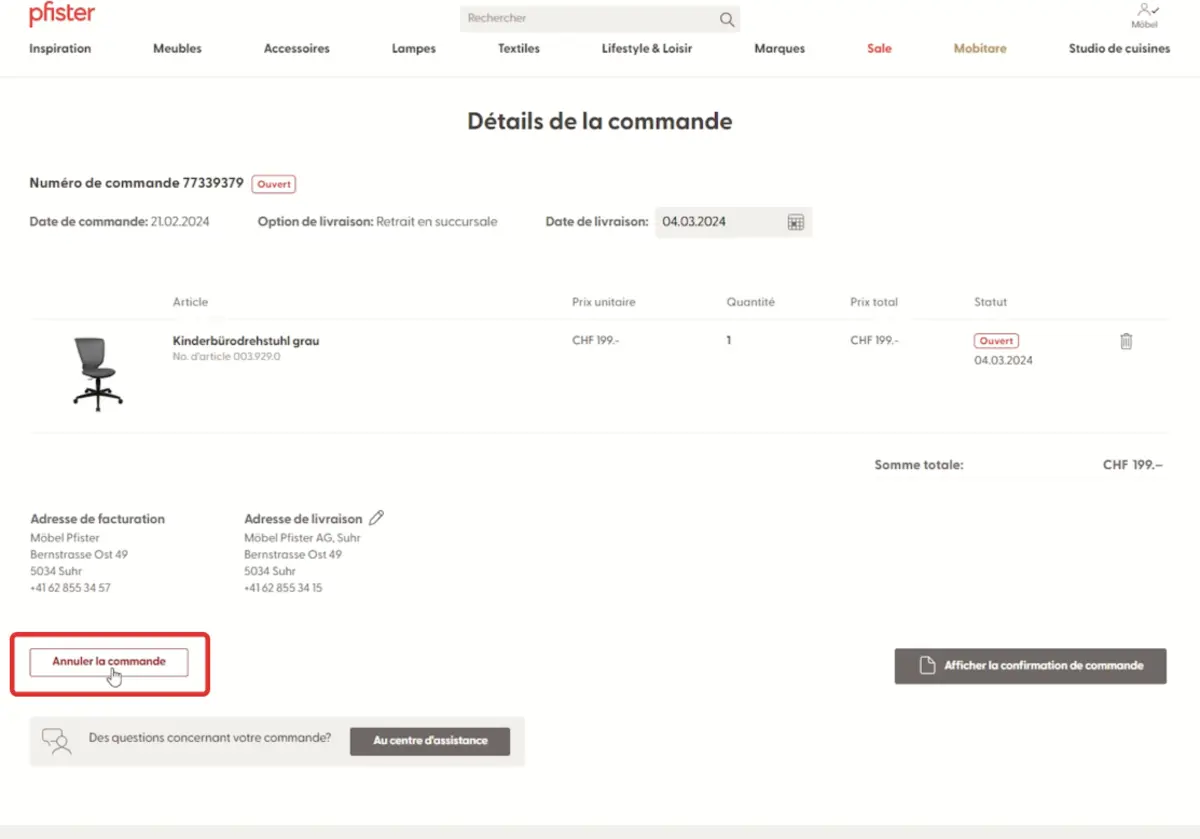This screenshot has height=839, width=1200.
Task: Select Studio de cuisines in navigation
Action: point(1118,48)
